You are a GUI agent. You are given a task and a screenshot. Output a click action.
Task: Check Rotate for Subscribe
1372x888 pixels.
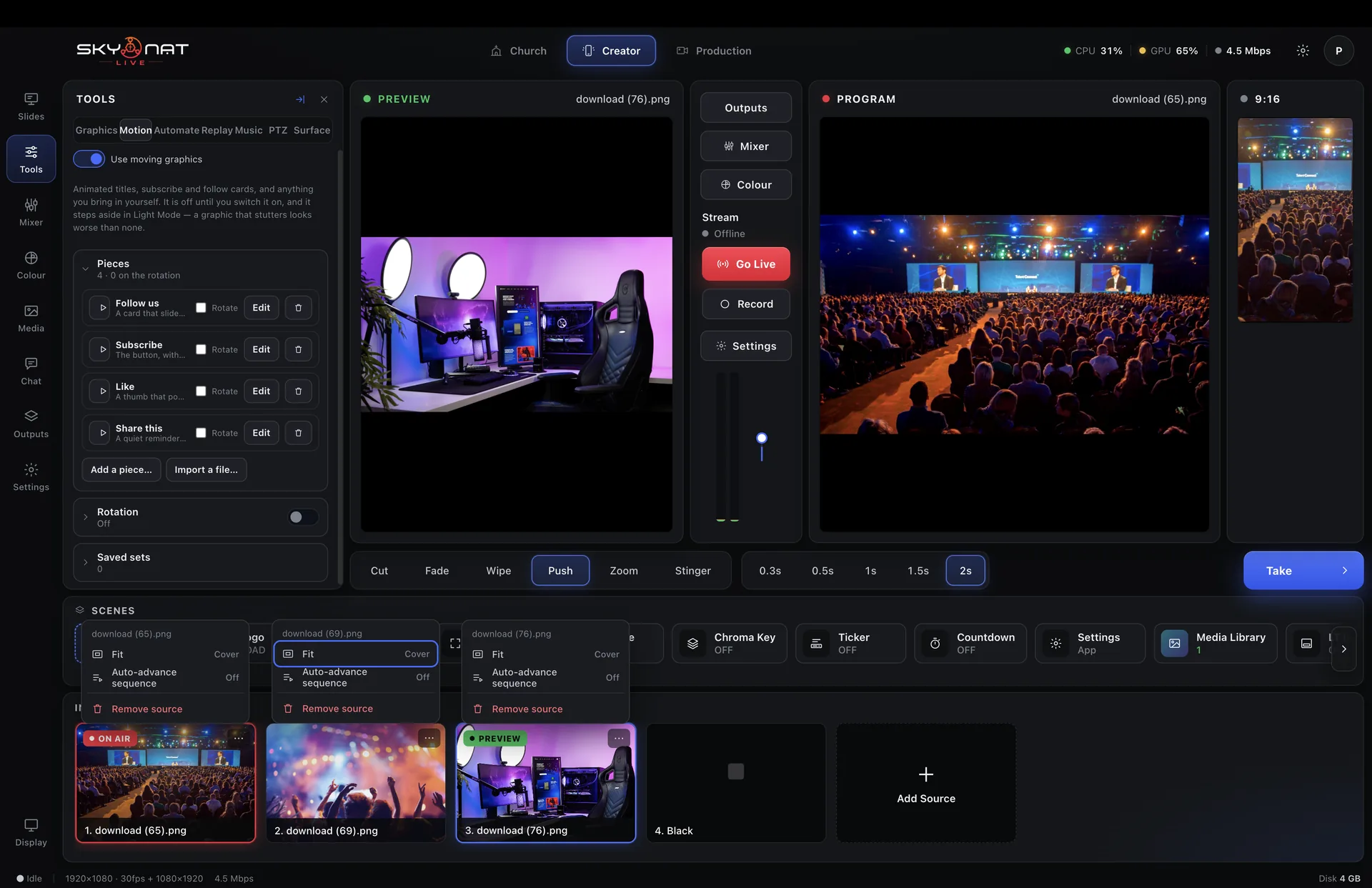(201, 349)
